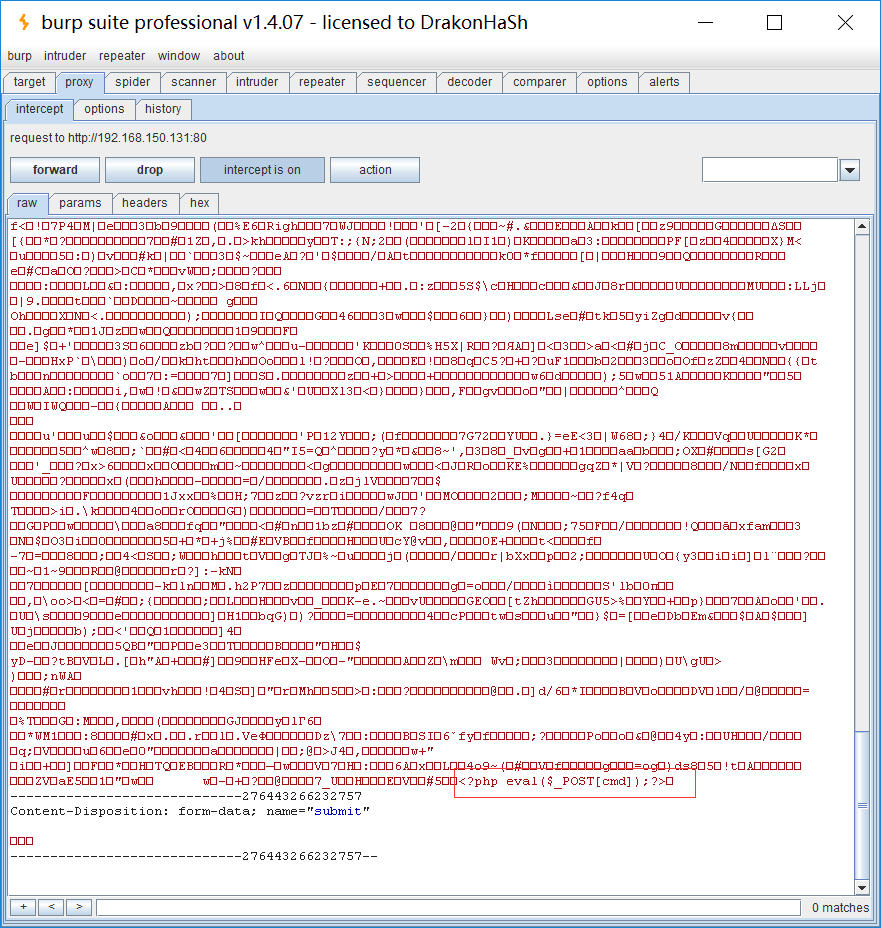
Task: Go to the intruder tool tab
Action: 257,82
